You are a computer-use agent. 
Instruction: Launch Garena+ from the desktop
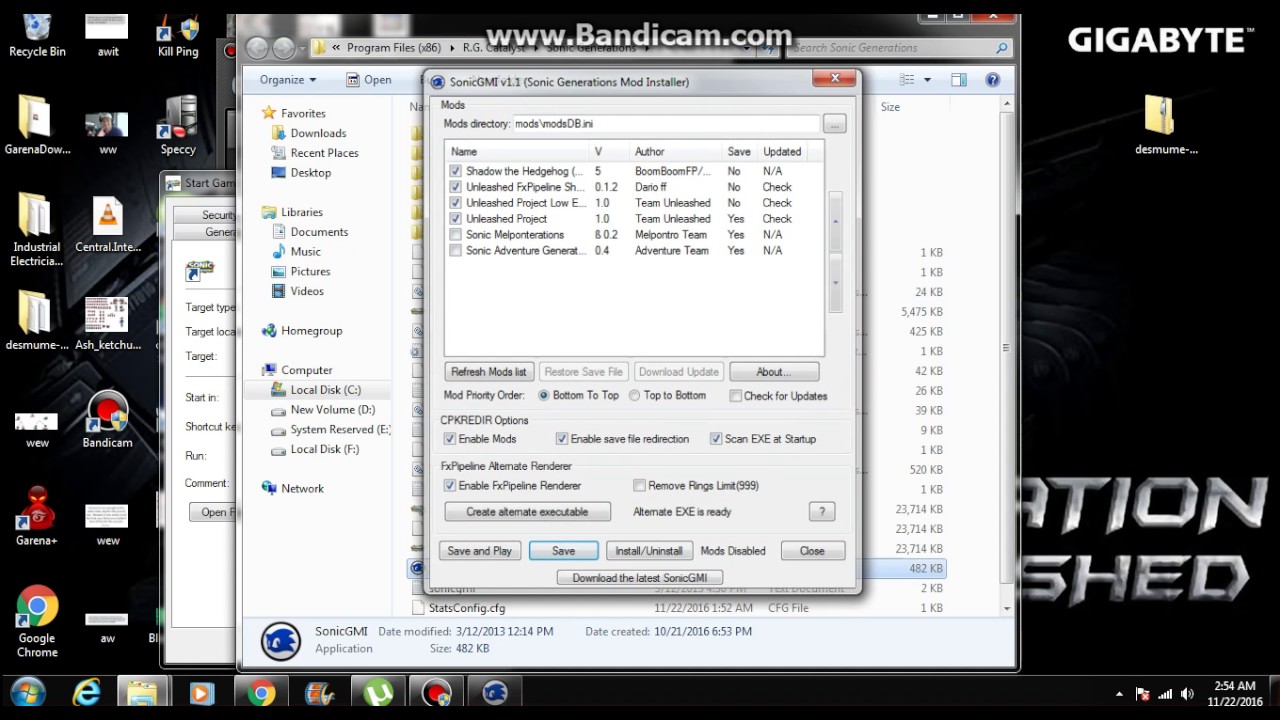point(37,517)
